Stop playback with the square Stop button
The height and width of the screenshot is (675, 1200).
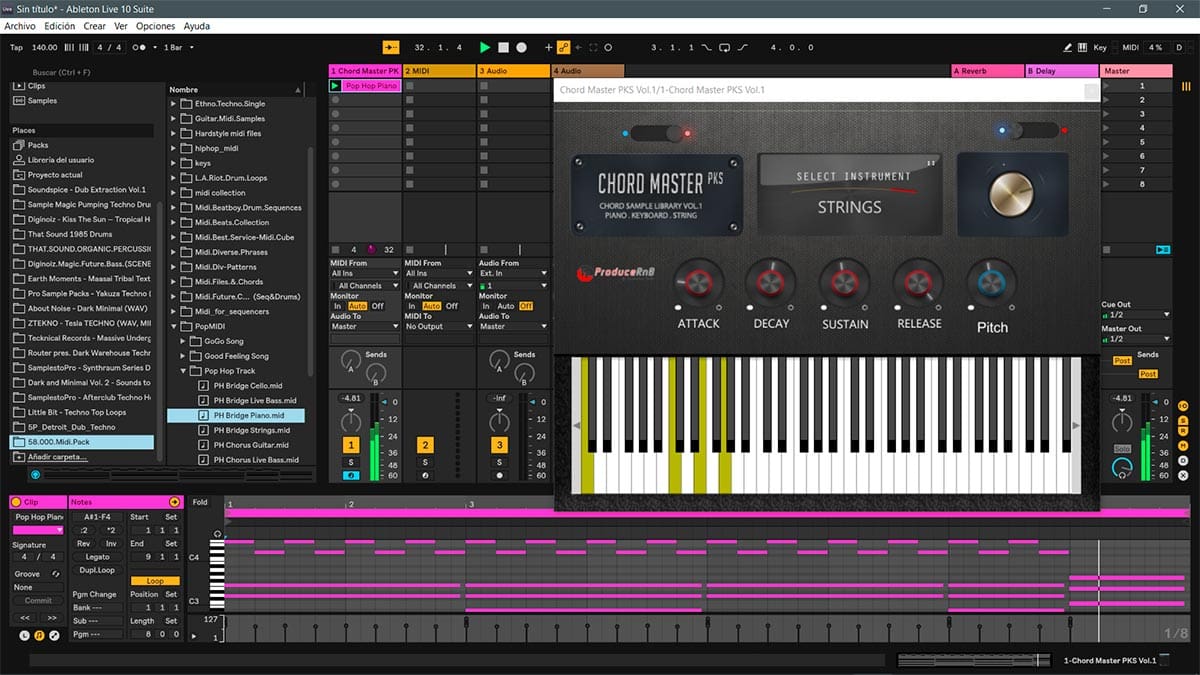pos(503,47)
